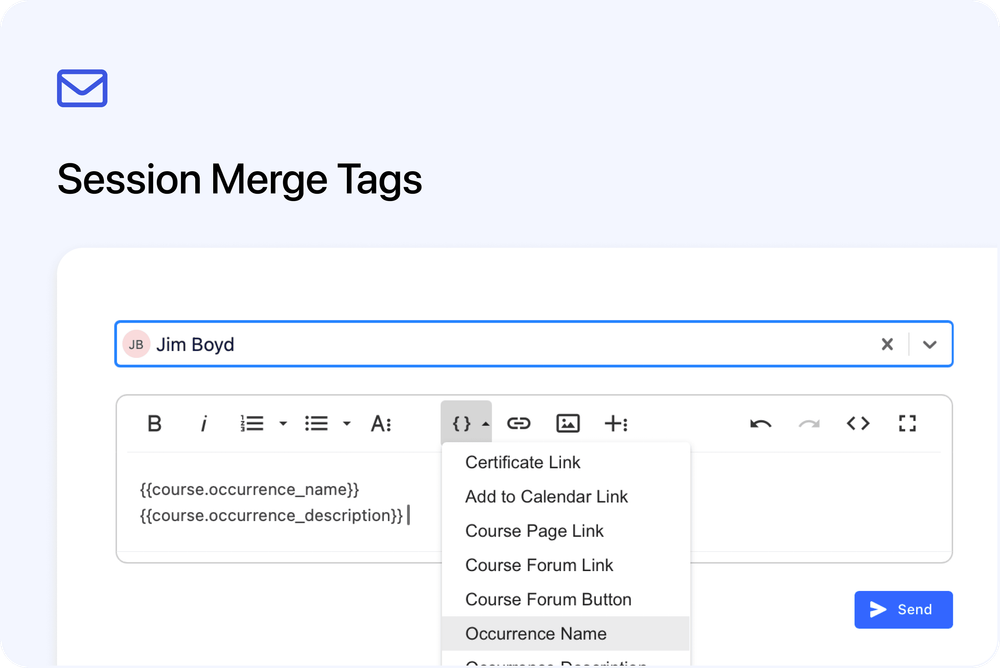Choose the Course Forum Button option
Image resolution: width=1000 pixels, height=668 pixels.
(548, 599)
